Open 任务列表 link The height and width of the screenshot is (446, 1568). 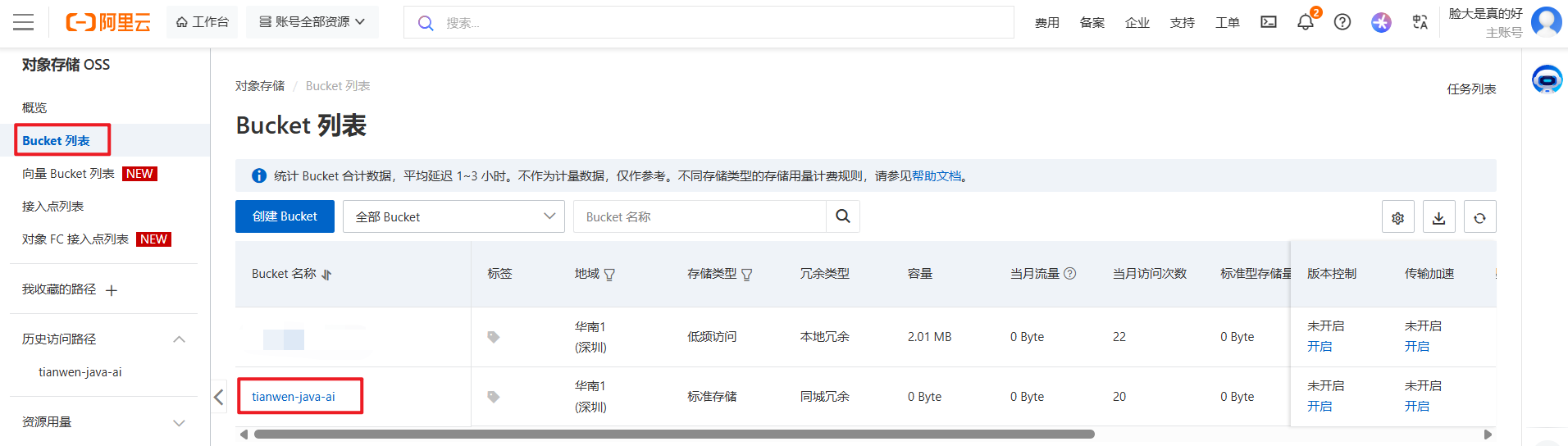coord(1472,89)
